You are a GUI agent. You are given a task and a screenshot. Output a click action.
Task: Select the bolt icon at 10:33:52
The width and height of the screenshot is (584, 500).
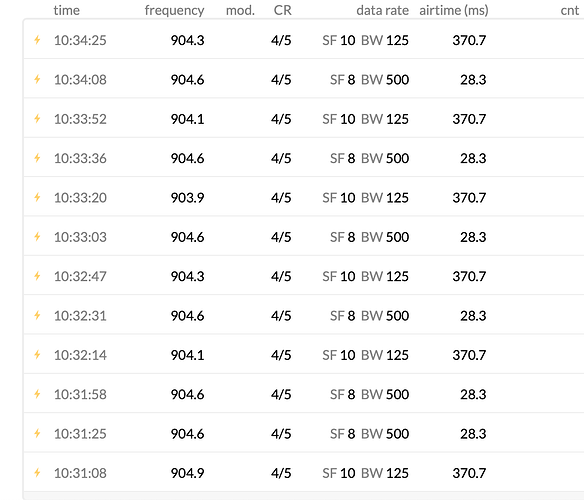coord(37,118)
